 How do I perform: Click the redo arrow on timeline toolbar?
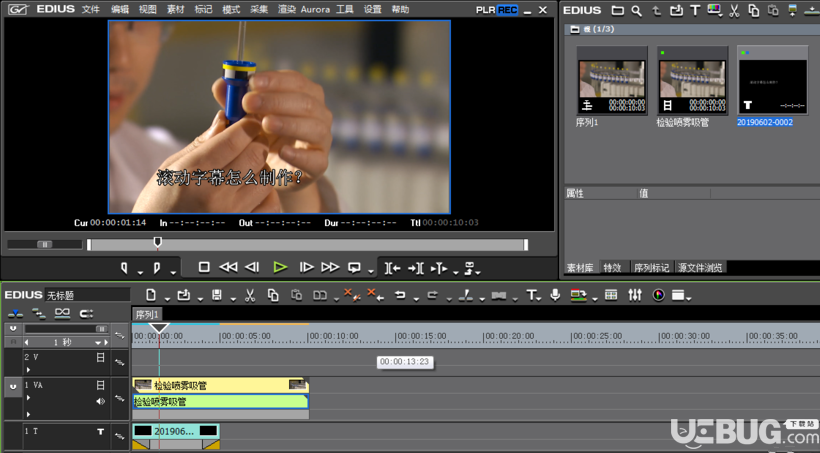432,295
